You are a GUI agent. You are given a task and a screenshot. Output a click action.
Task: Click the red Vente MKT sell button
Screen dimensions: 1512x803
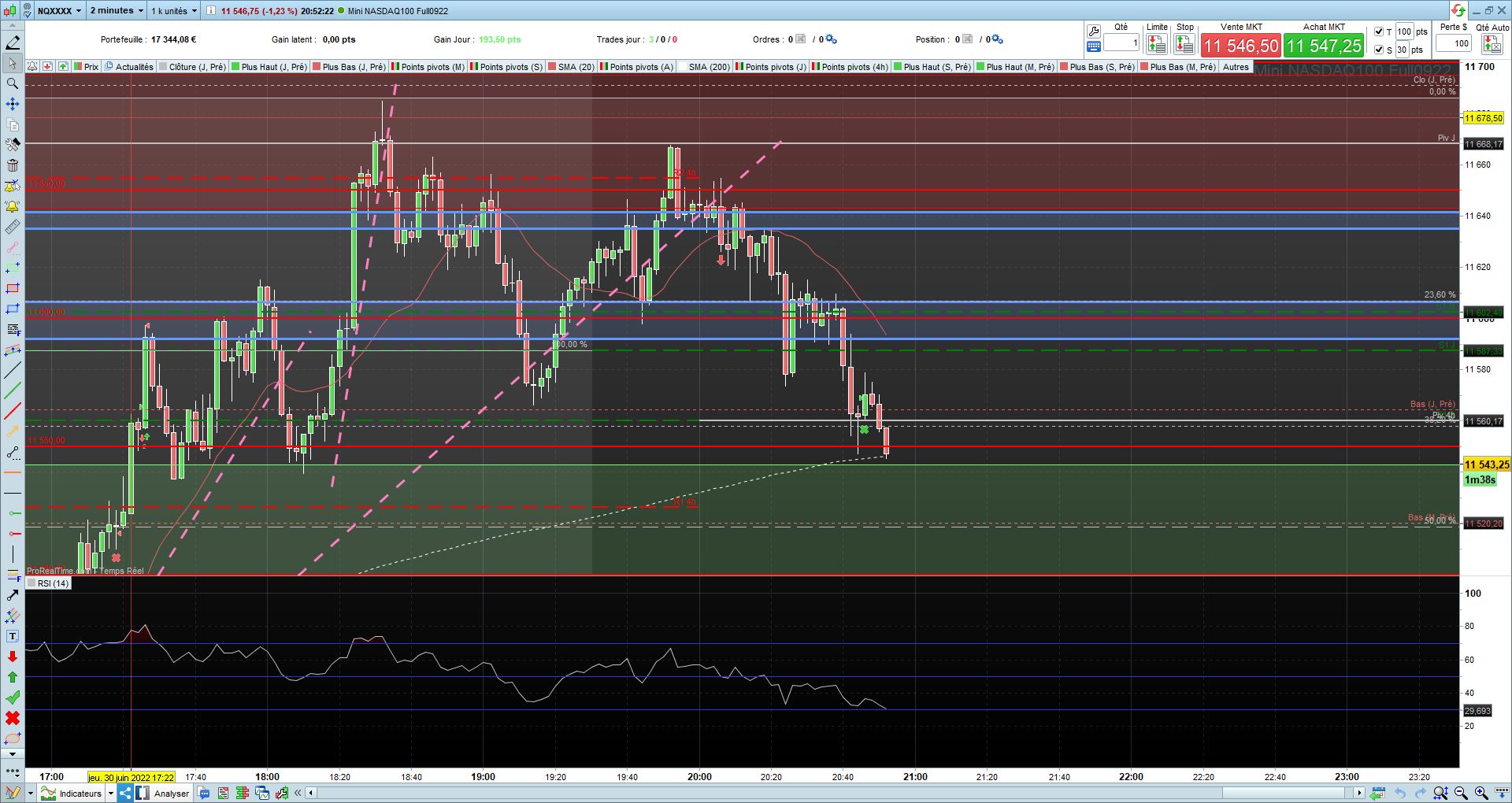(1241, 46)
